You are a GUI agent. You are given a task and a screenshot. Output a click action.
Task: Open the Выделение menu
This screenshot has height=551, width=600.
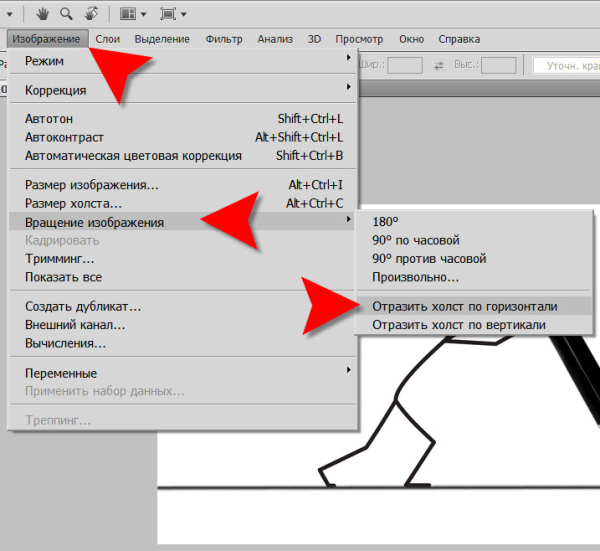pos(162,39)
